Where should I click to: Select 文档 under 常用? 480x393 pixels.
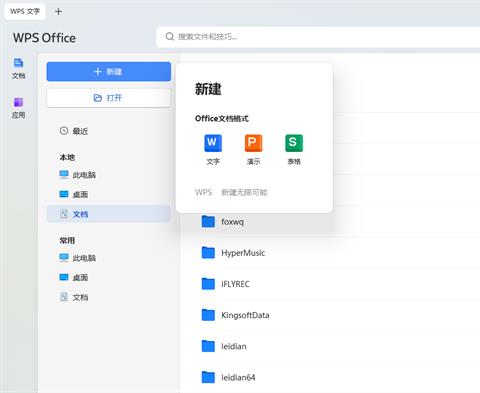coord(109,297)
